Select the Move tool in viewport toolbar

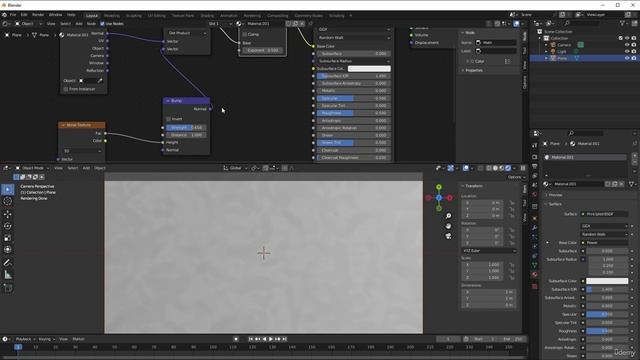[x=8, y=214]
